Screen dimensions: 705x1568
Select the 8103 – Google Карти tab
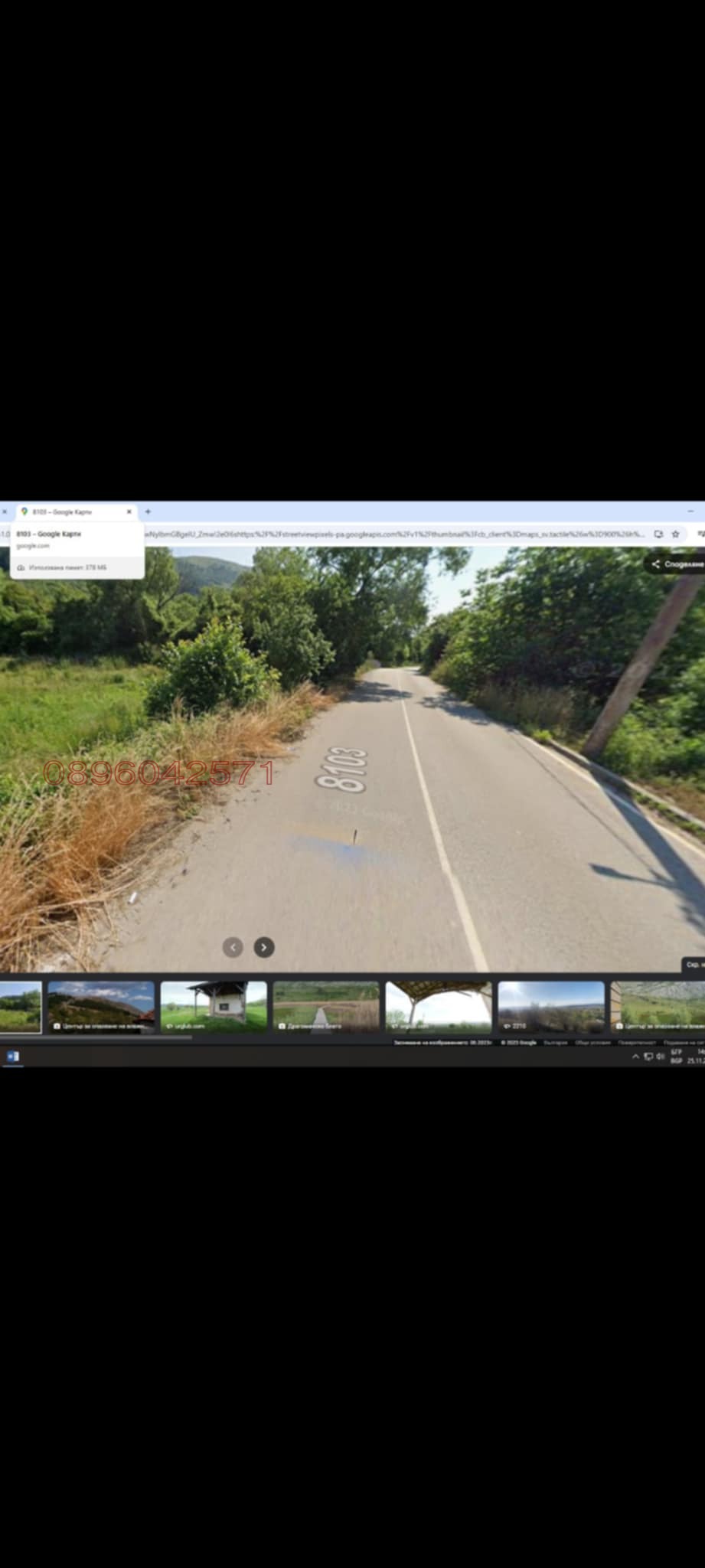tap(69, 511)
